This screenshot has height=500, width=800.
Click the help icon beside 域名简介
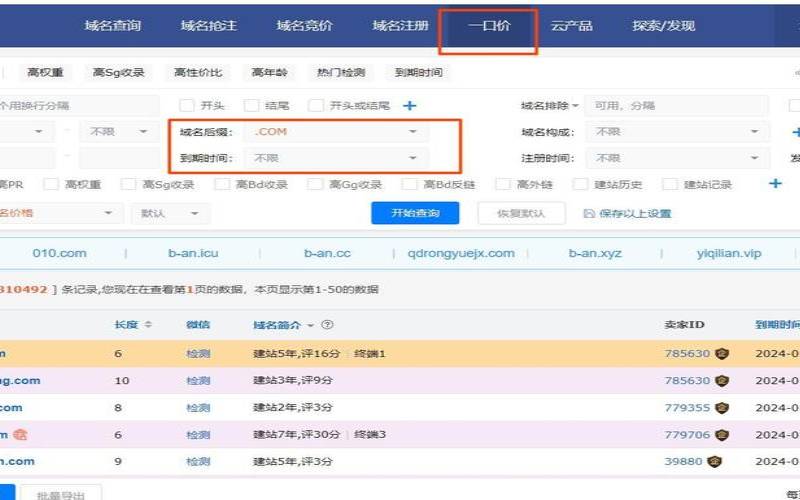point(328,324)
